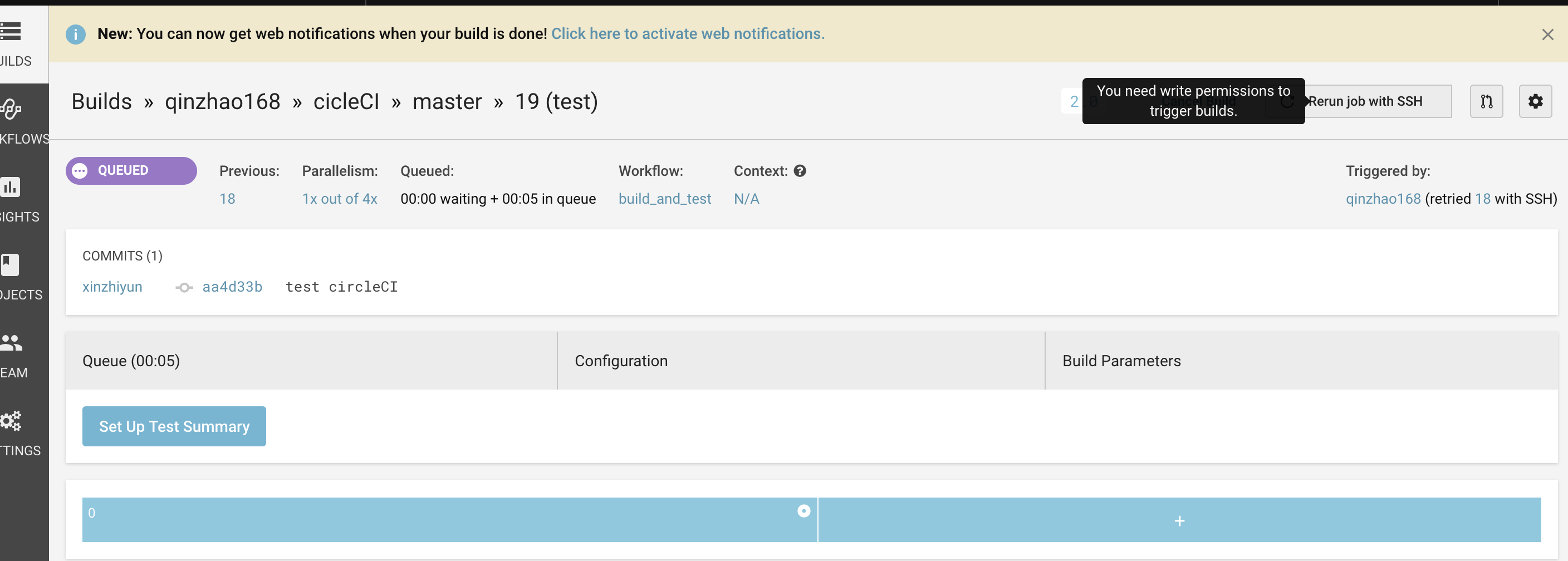The width and height of the screenshot is (1568, 561).
Task: Click the circle status icon in container 0
Action: click(x=803, y=511)
